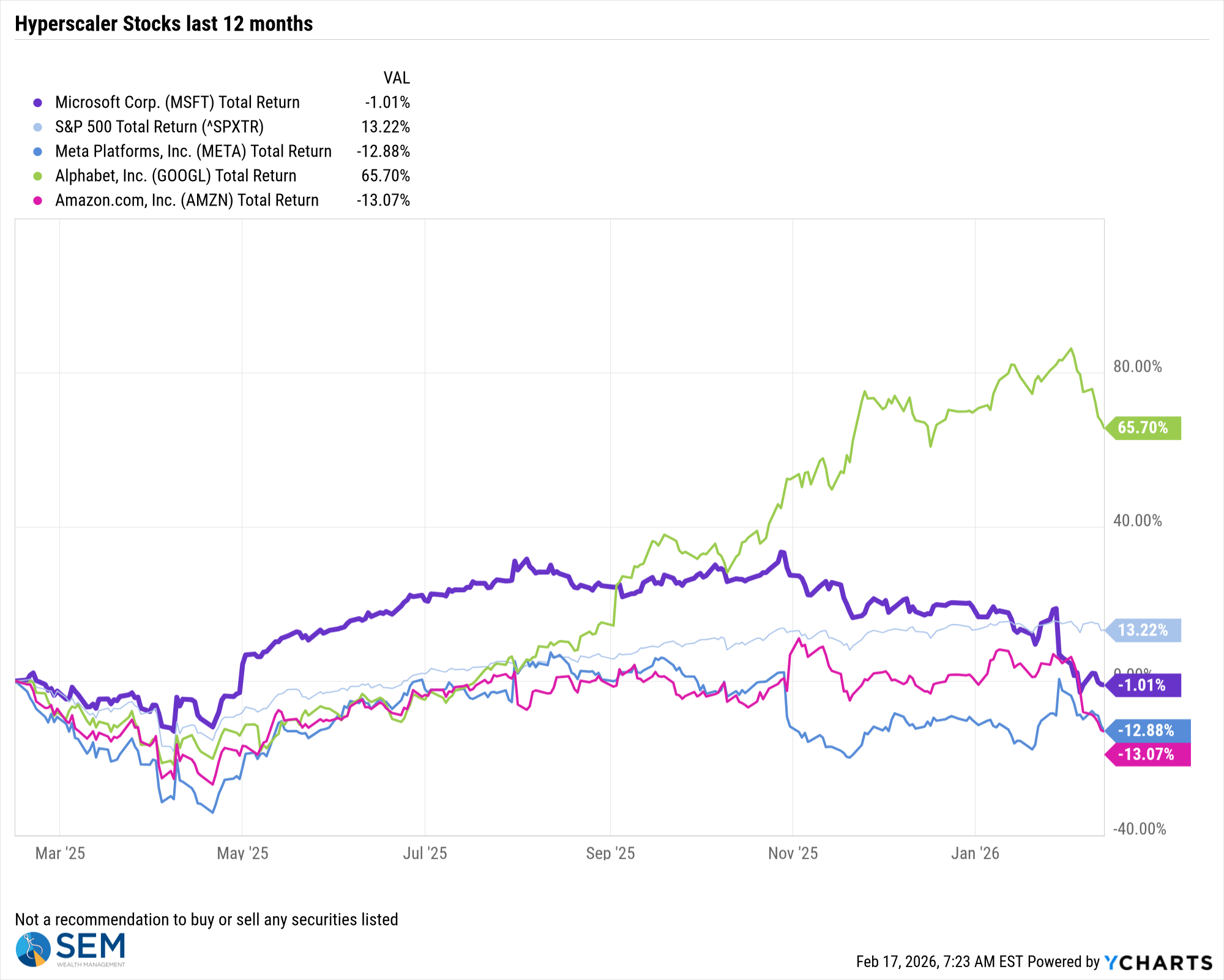Screen dimensions: 1224x980
Task: Click the Microsoft purple legend dot
Action: tap(38, 103)
